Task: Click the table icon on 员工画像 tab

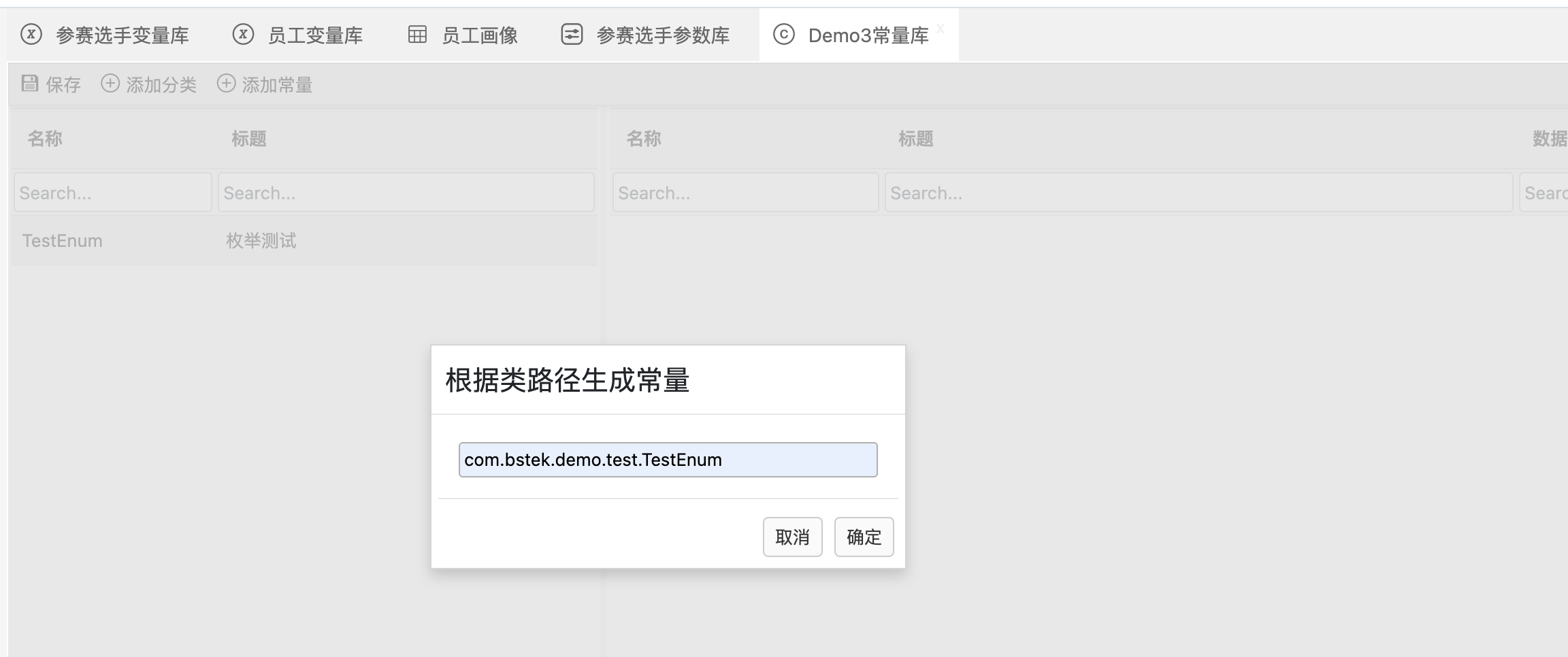Action: coord(417,34)
